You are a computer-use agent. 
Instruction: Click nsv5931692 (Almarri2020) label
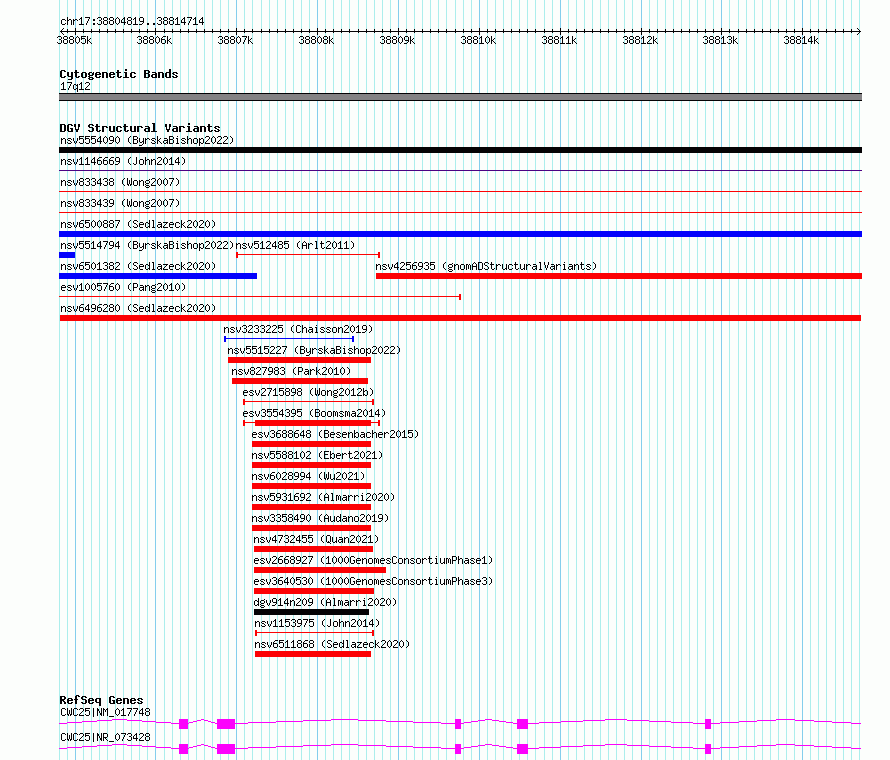click(323, 497)
